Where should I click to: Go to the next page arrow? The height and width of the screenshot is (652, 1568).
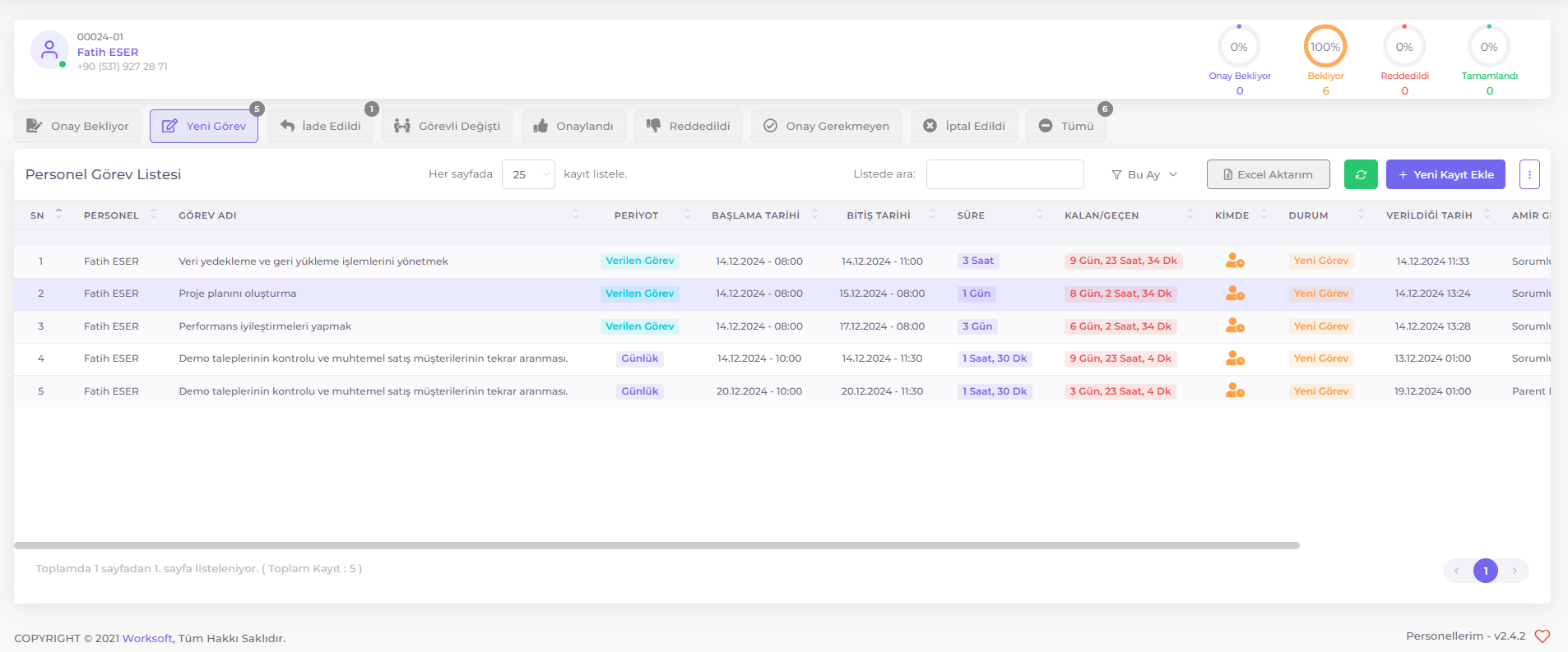click(x=1515, y=571)
